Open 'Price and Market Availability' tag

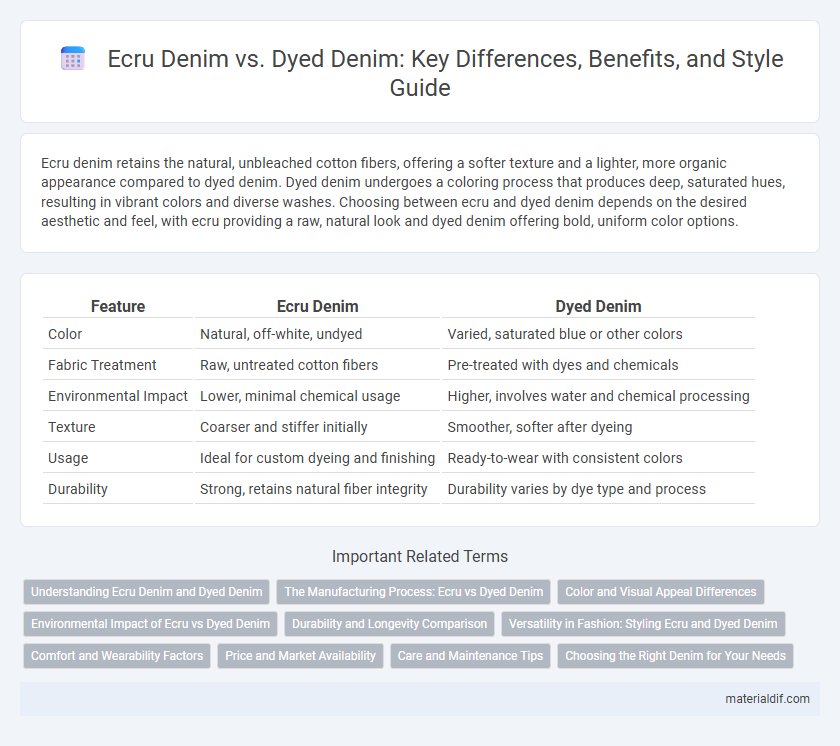pyautogui.click(x=300, y=656)
